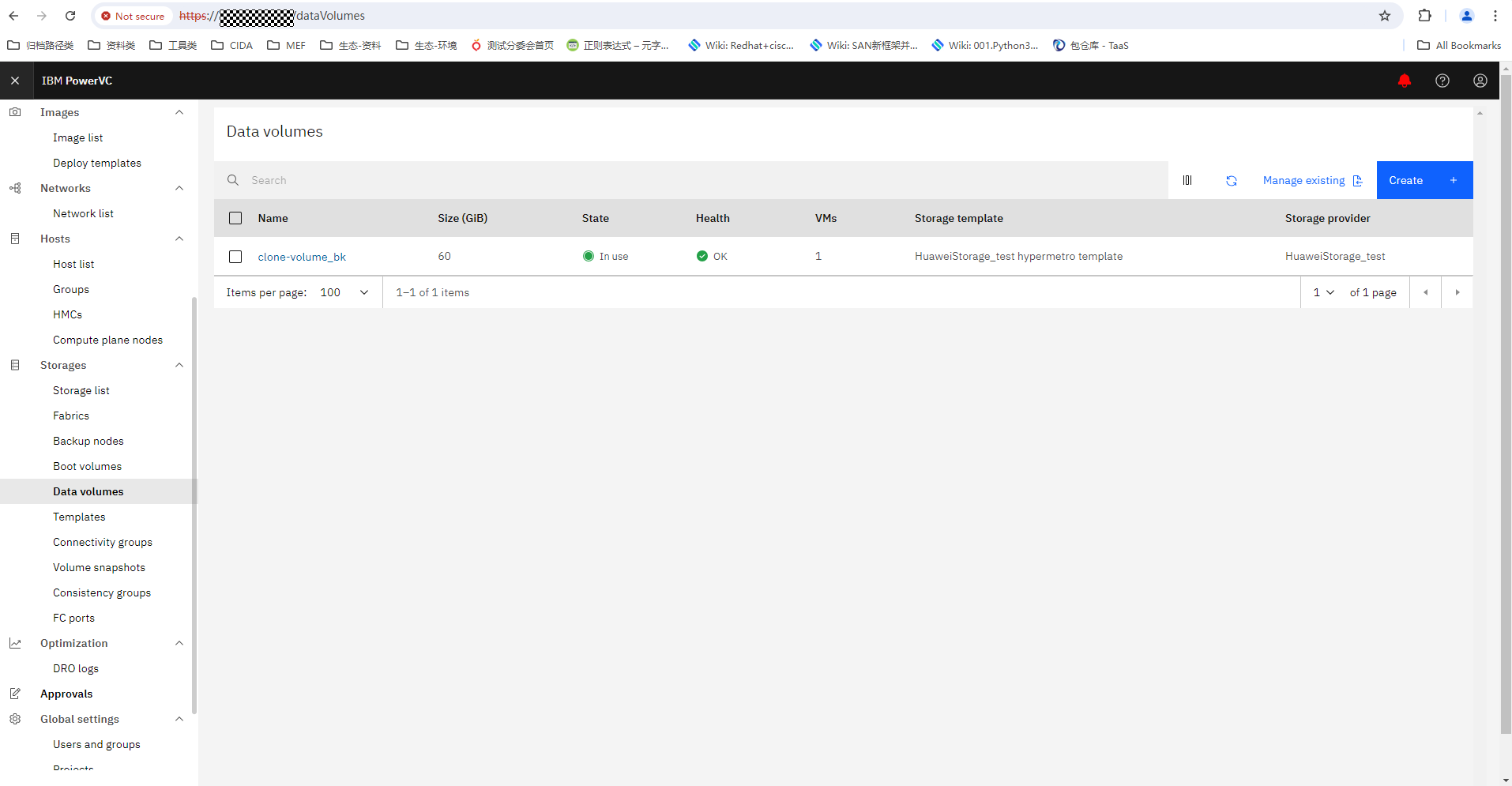
Task: Click the Hosts server icon
Action: click(15, 239)
